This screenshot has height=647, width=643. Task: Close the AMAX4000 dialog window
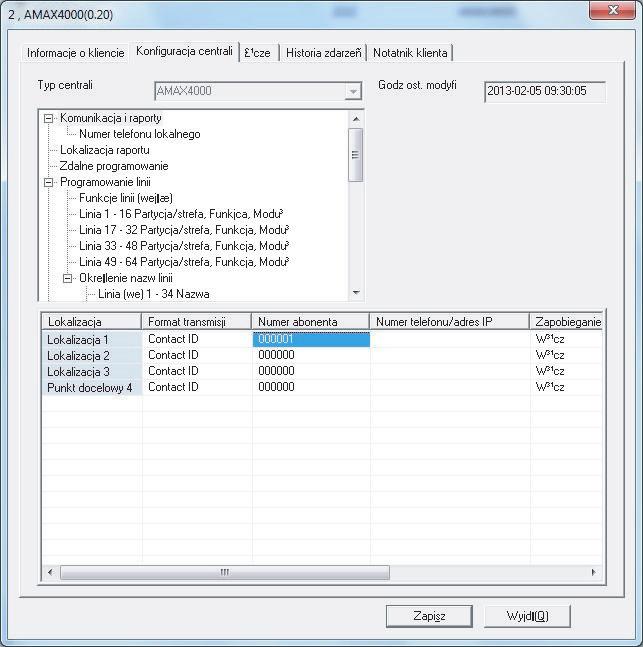click(x=612, y=10)
